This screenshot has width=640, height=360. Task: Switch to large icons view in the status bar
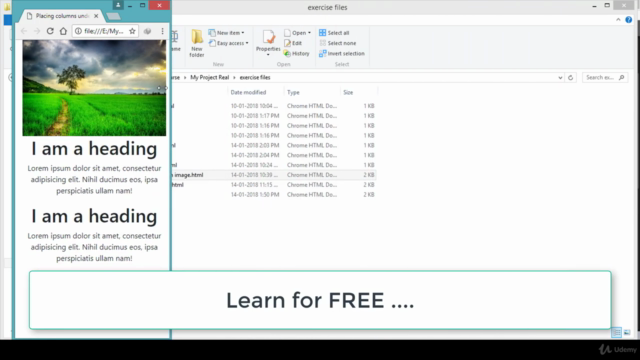click(627, 333)
